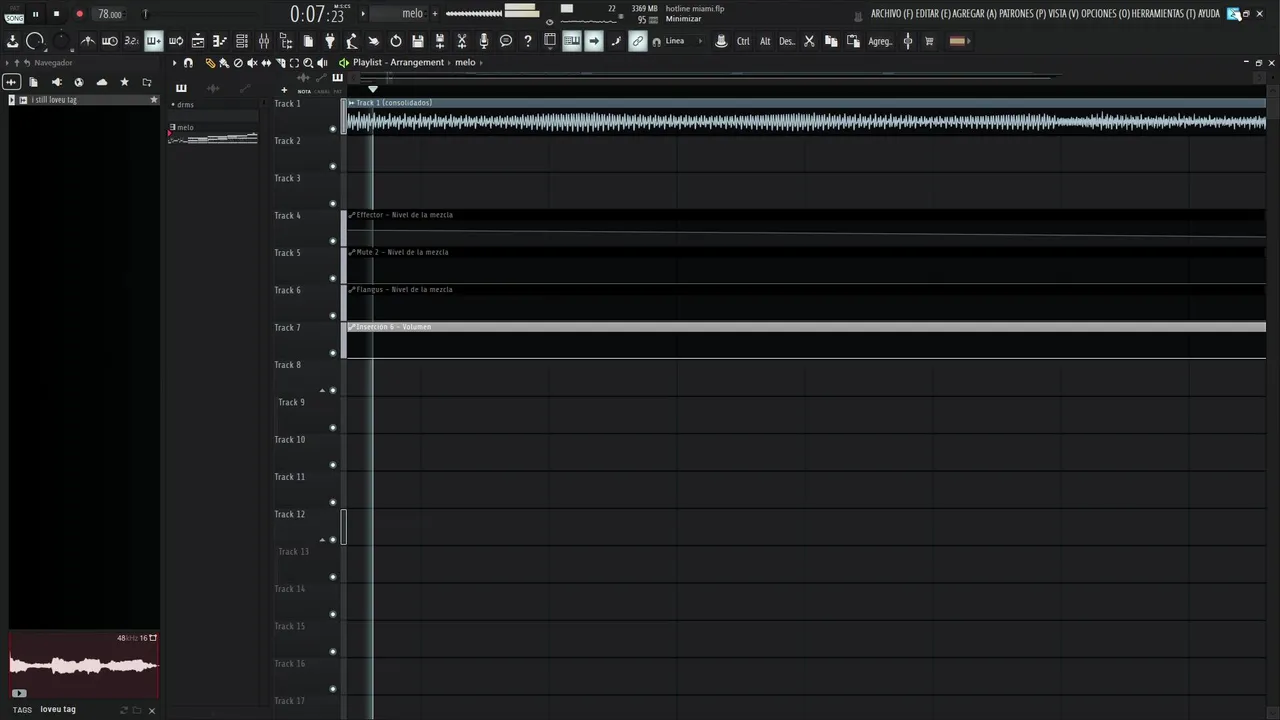Open the AGREGAR (A) menu

(975, 14)
